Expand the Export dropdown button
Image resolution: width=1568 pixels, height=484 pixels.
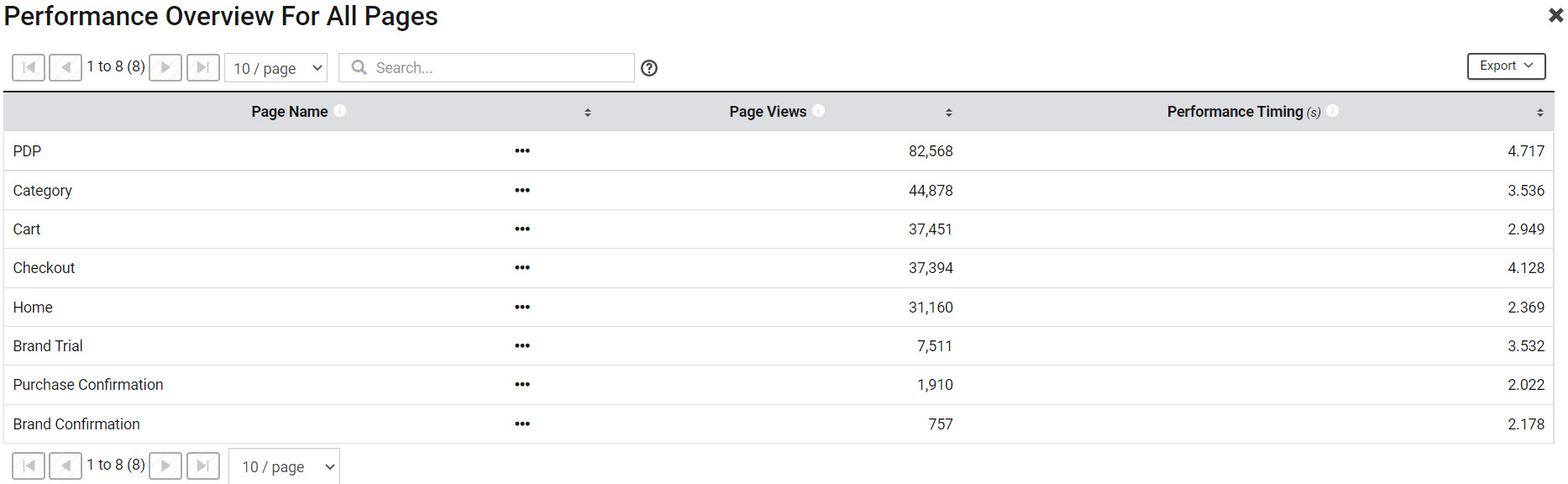pyautogui.click(x=1507, y=66)
